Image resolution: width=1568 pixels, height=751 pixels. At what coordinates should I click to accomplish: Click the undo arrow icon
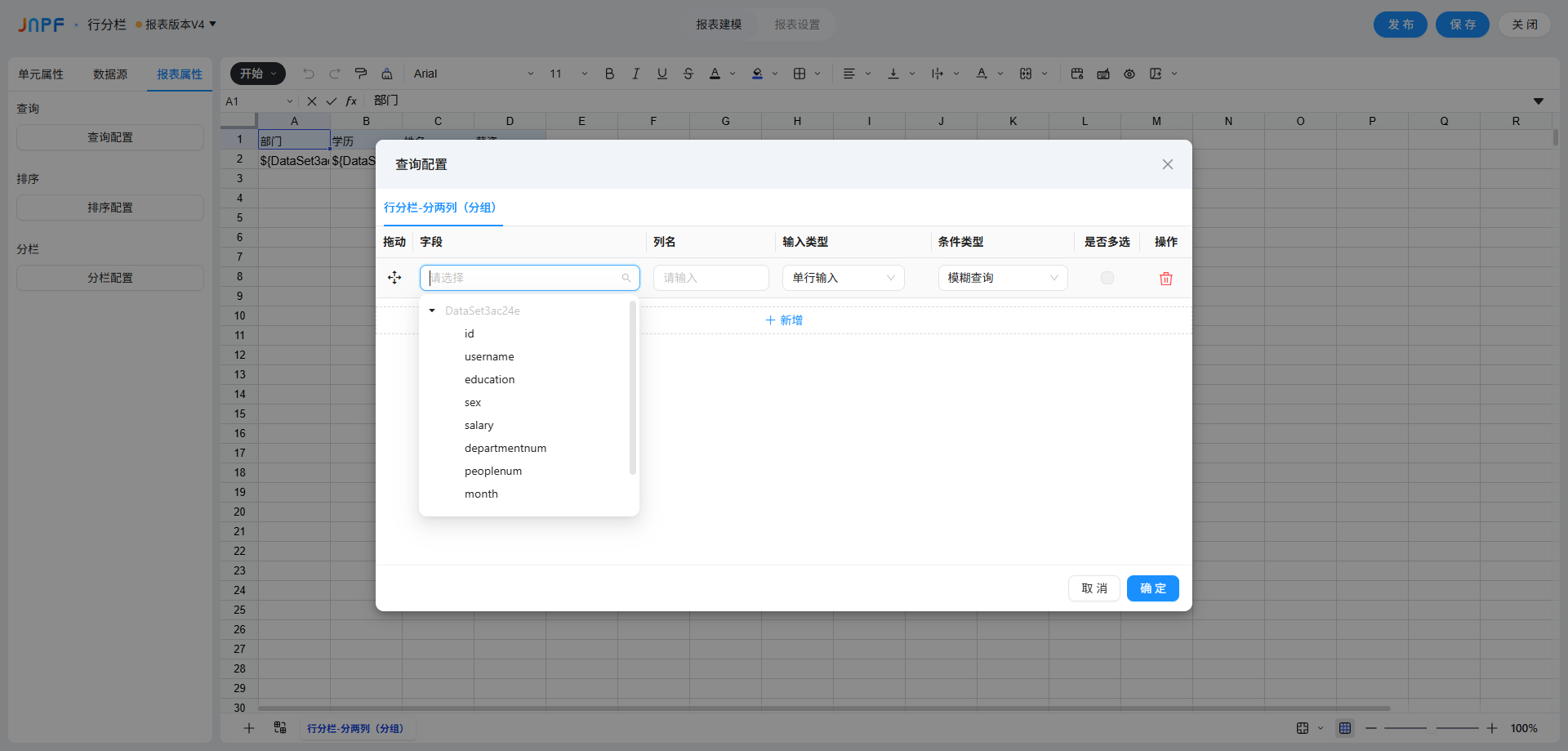tap(309, 74)
